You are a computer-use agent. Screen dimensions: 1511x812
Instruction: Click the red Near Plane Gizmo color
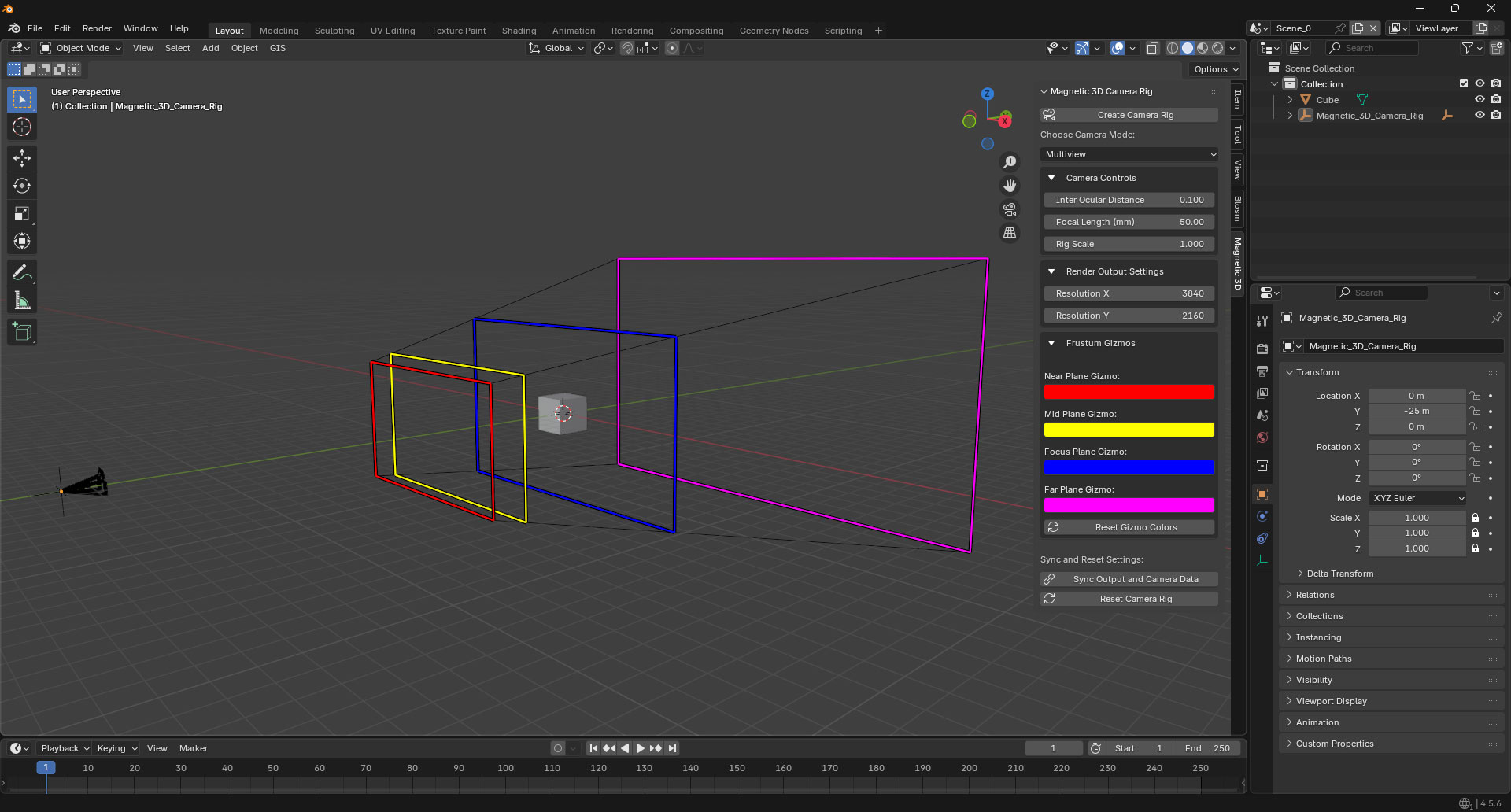point(1129,392)
